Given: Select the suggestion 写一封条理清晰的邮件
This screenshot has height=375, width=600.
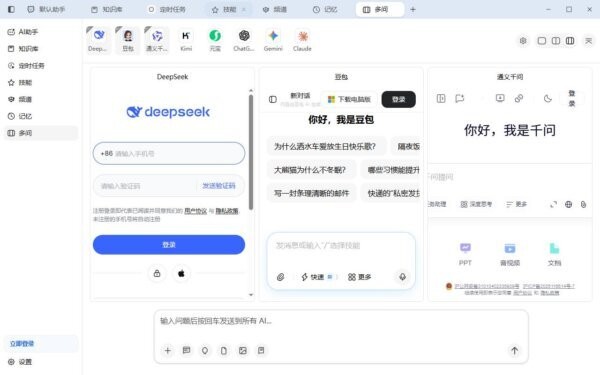Looking at the screenshot, I should pos(311,193).
